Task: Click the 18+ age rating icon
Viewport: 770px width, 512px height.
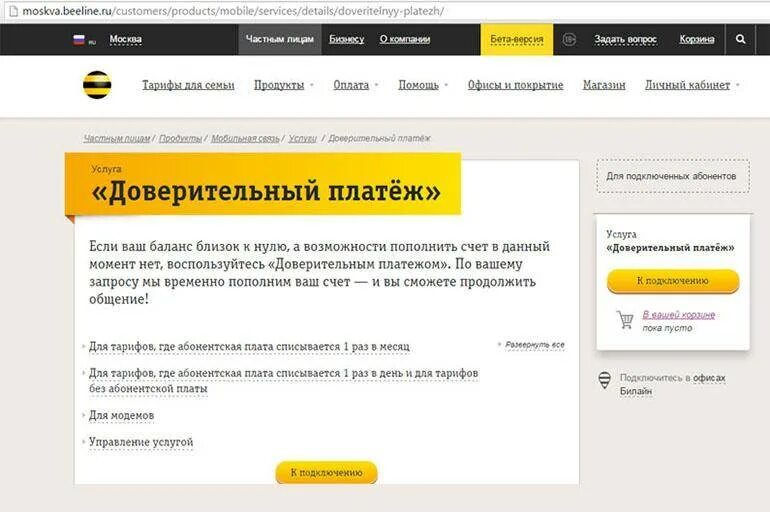Action: (x=569, y=39)
